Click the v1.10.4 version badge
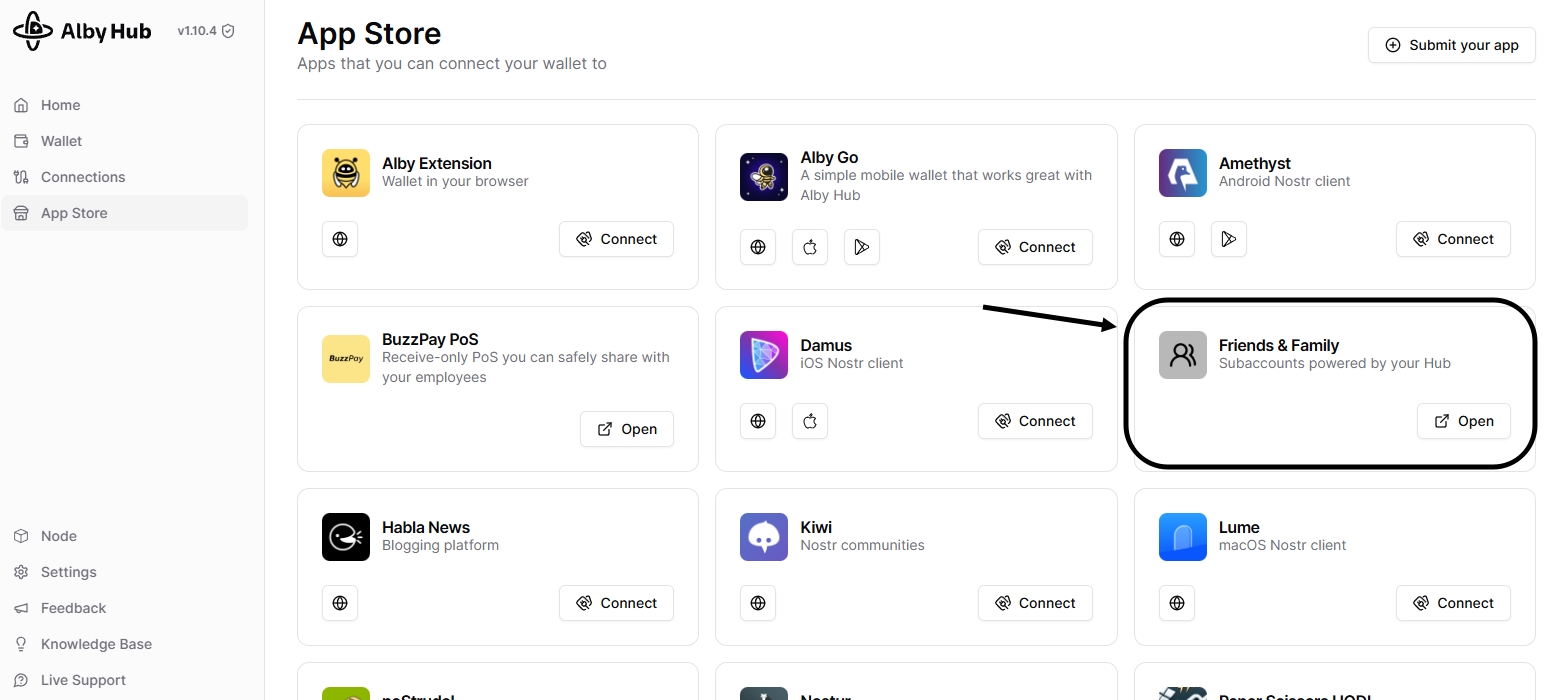Viewport: 1555px width, 700px height. [205, 31]
